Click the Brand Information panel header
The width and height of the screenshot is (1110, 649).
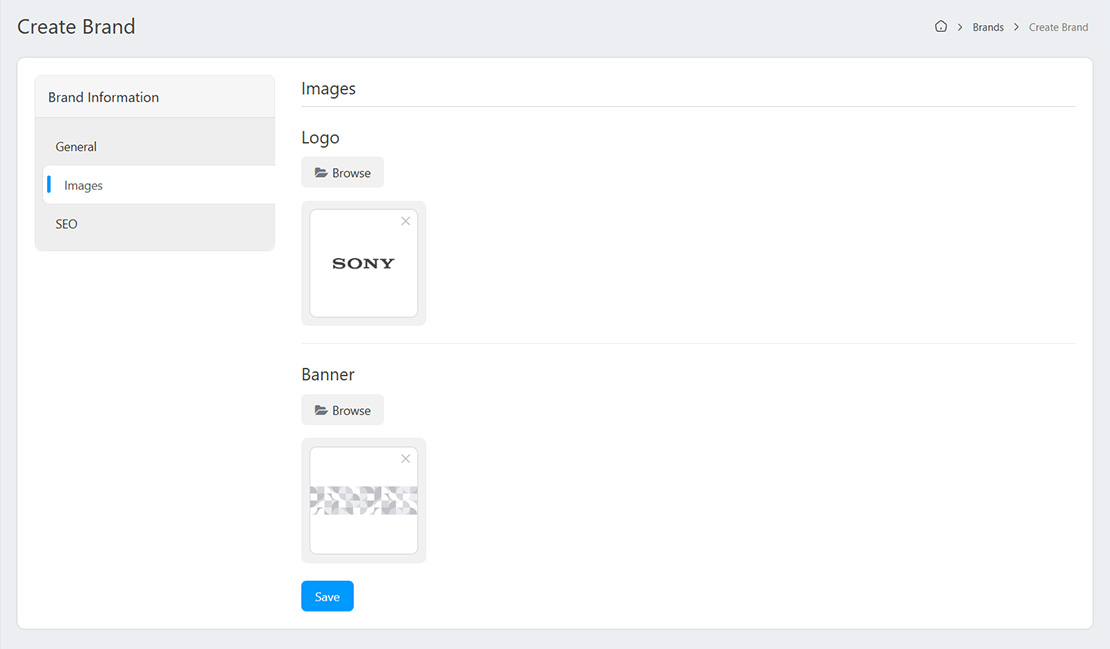104,97
